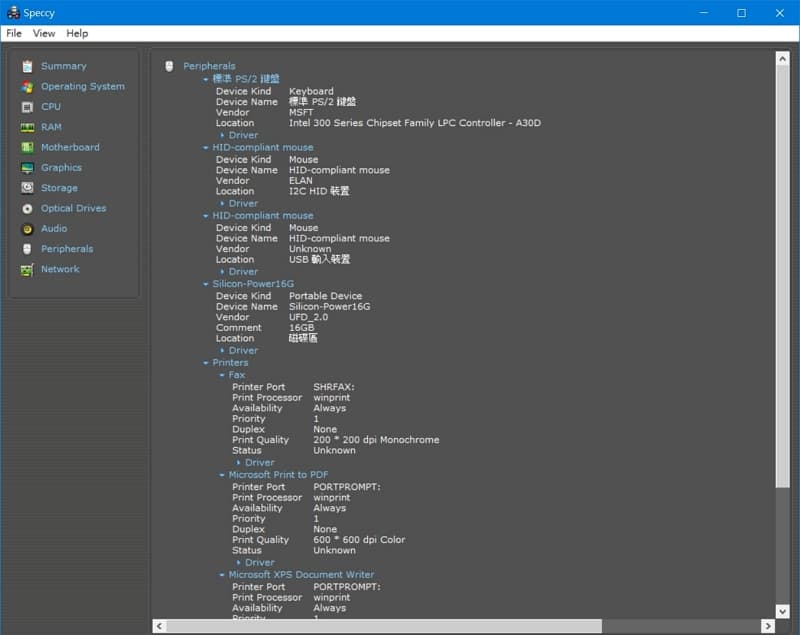The height and width of the screenshot is (635, 800).
Task: Expand Driver under Fax printer
Action: point(238,463)
